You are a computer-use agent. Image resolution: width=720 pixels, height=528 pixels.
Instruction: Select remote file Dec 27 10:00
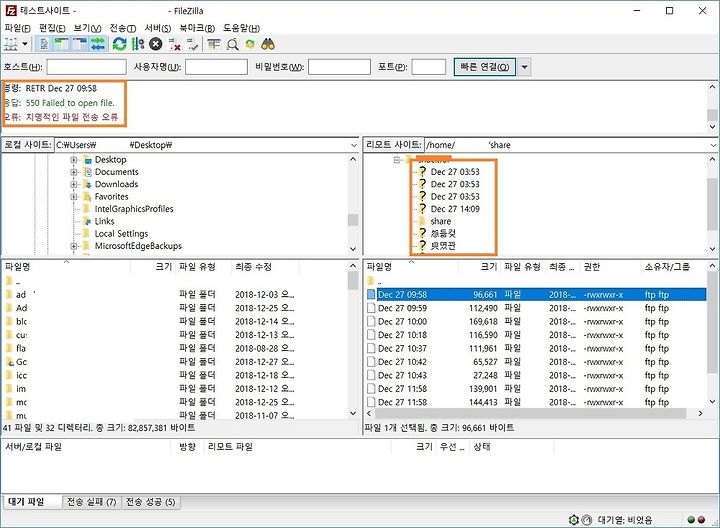(536, 321)
